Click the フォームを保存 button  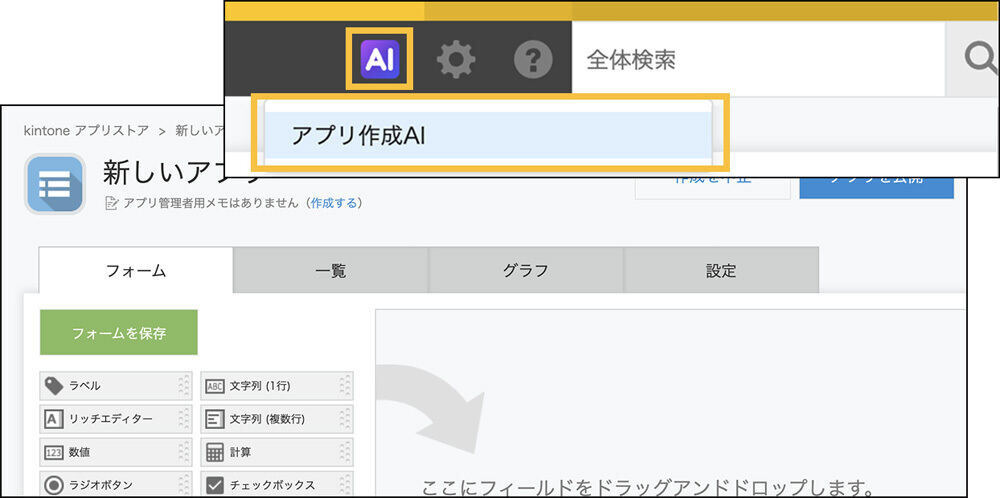(119, 332)
